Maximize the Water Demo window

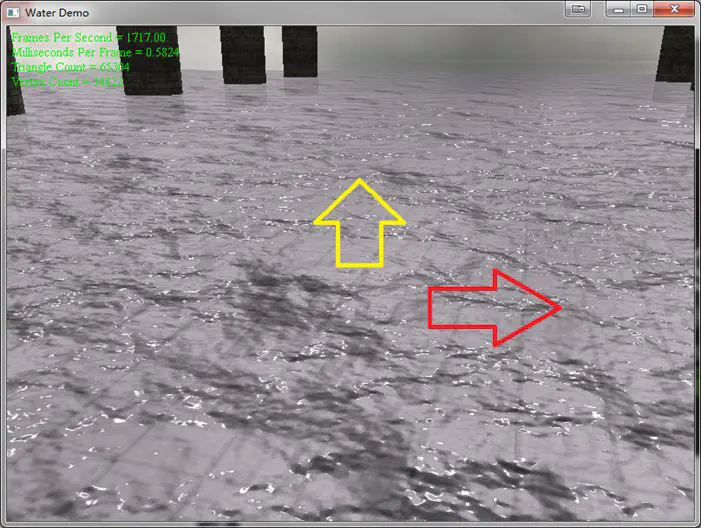(642, 10)
